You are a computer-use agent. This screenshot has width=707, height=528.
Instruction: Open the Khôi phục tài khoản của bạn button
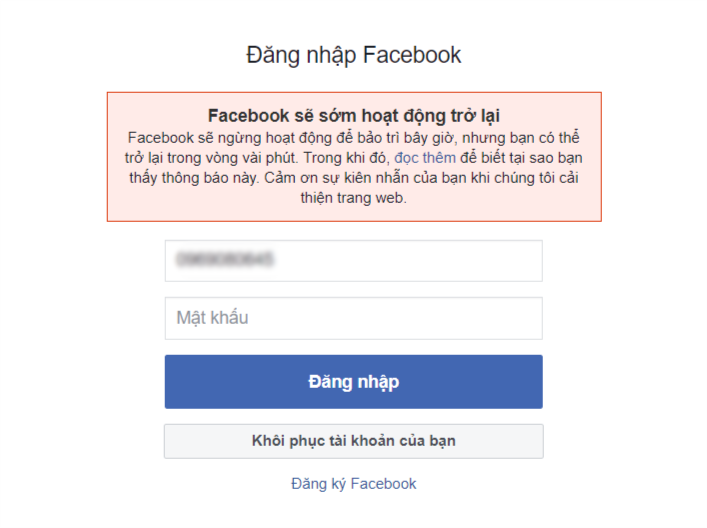[x=354, y=441]
